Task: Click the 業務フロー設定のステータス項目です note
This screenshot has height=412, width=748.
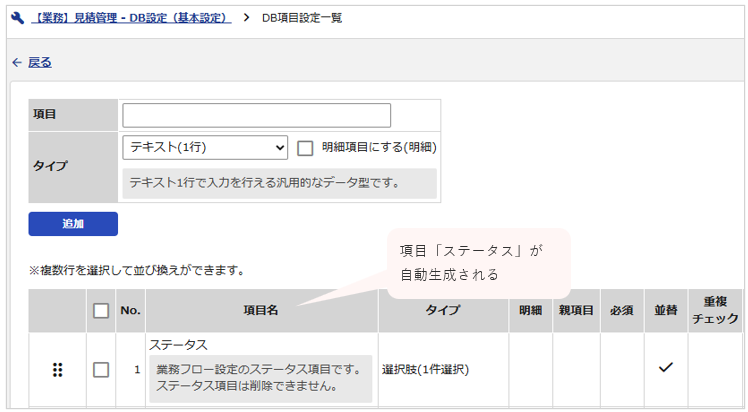Action: pos(260,378)
